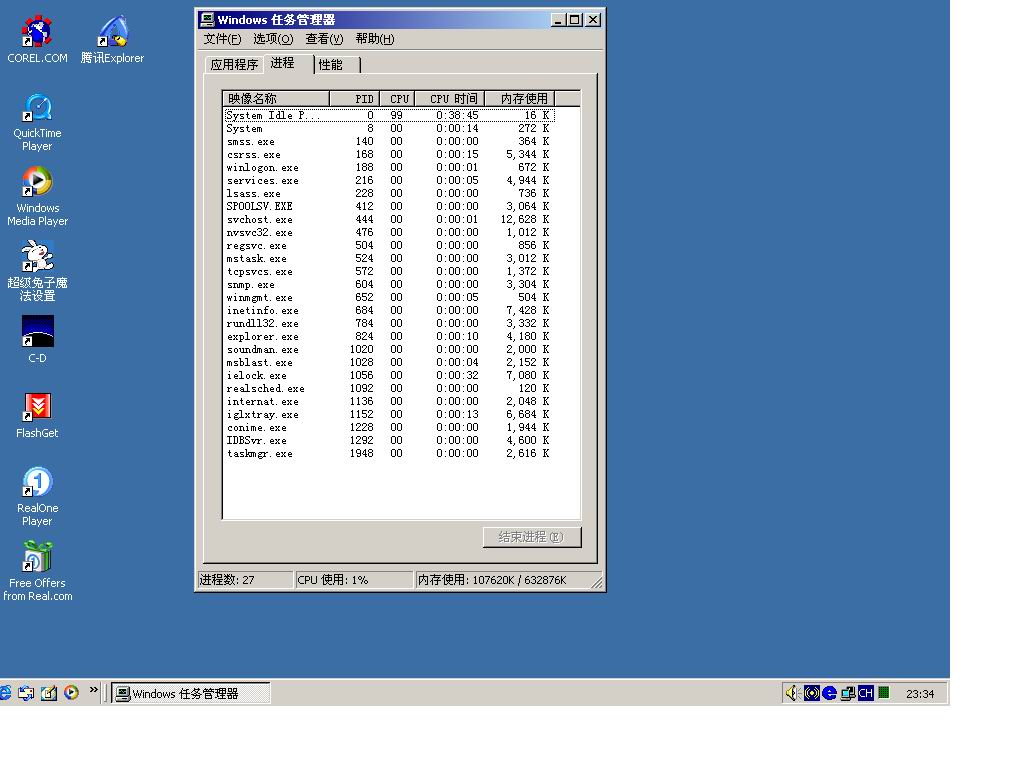Image resolution: width=1024 pixels, height=768 pixels.
Task: Select the Windows Media Player desktop shortcut
Action: 37,196
